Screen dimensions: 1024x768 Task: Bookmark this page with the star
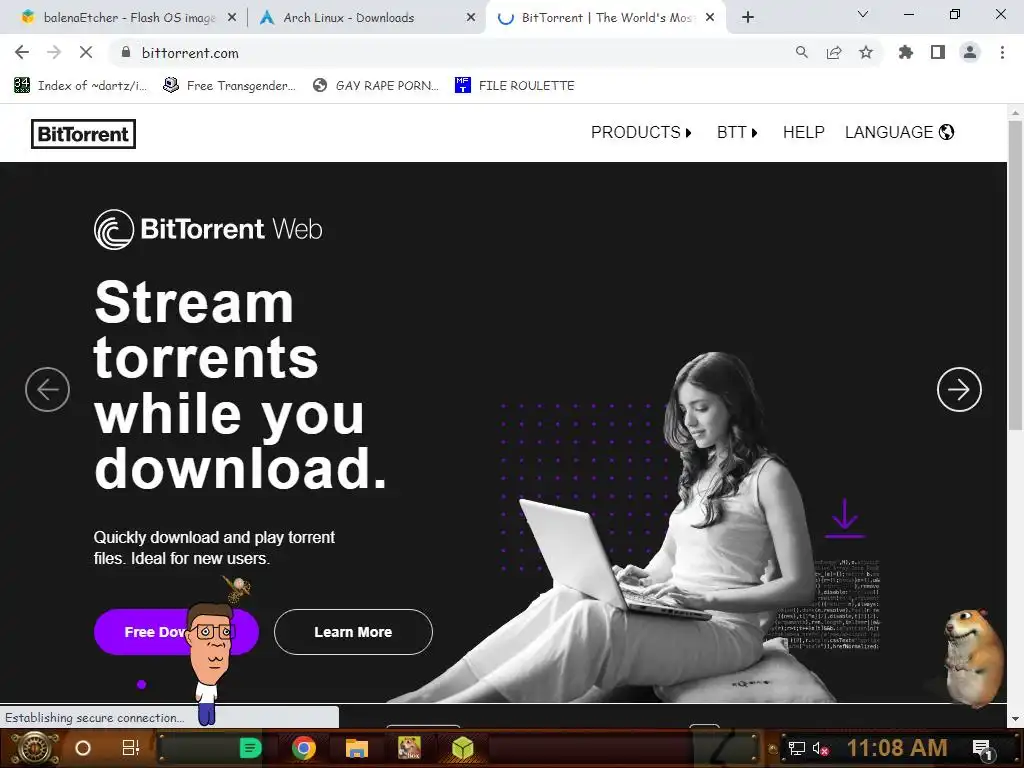click(866, 52)
